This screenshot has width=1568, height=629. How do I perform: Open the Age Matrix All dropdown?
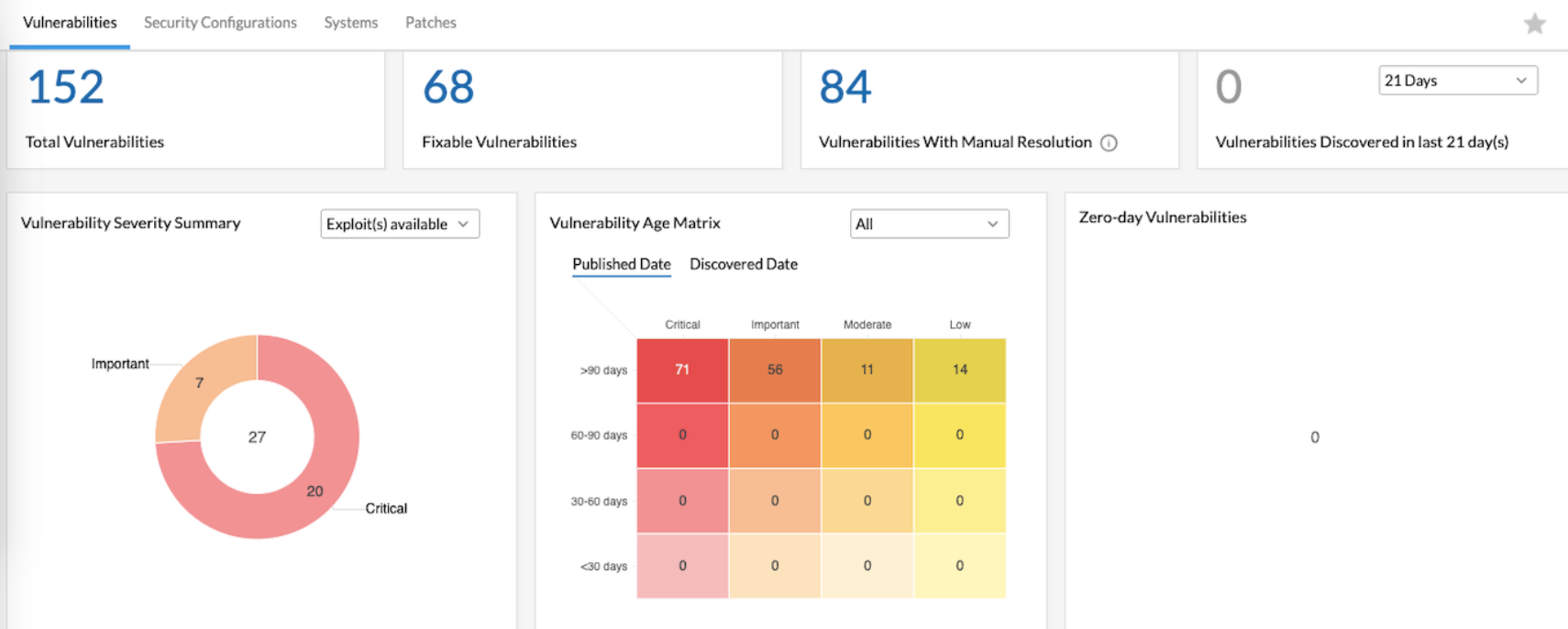[929, 224]
